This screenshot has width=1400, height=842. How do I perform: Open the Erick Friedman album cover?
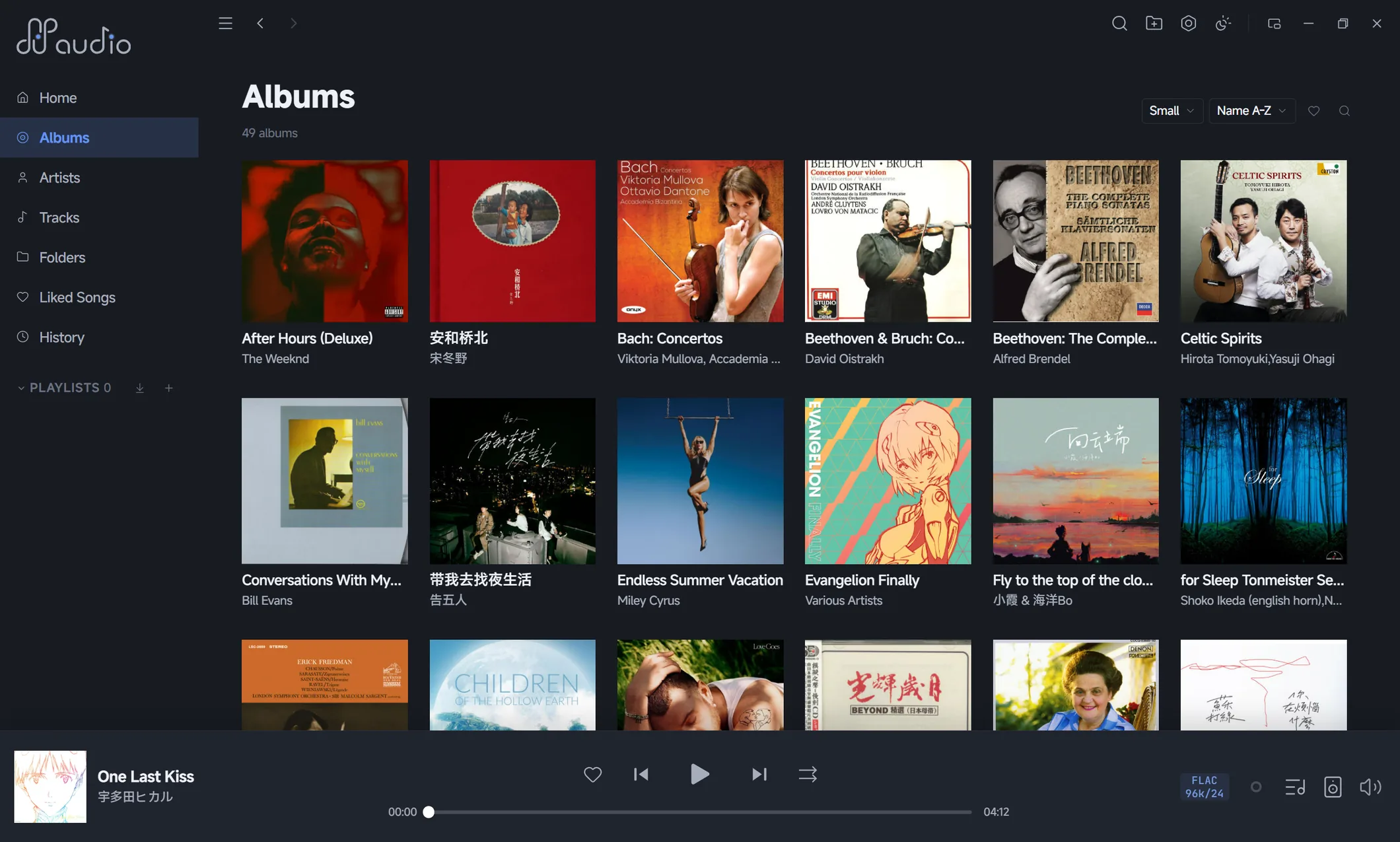tap(324, 685)
